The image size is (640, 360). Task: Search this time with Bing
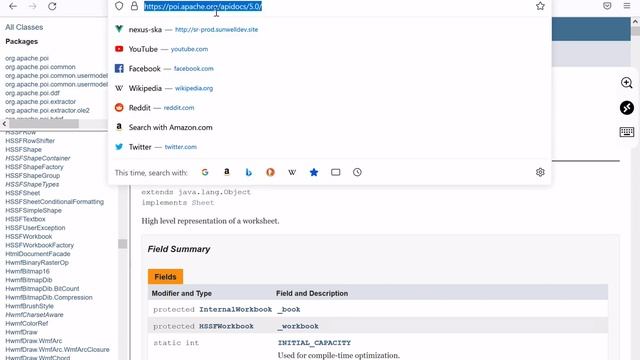[x=249, y=172]
